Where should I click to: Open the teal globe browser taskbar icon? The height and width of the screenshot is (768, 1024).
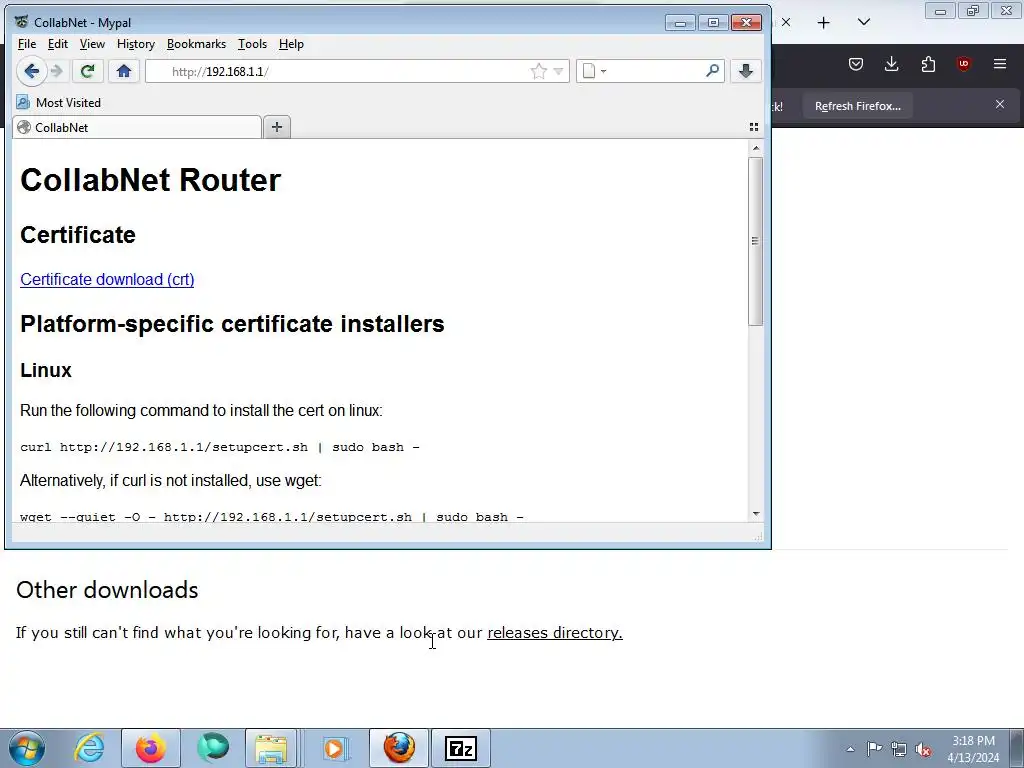(x=213, y=748)
